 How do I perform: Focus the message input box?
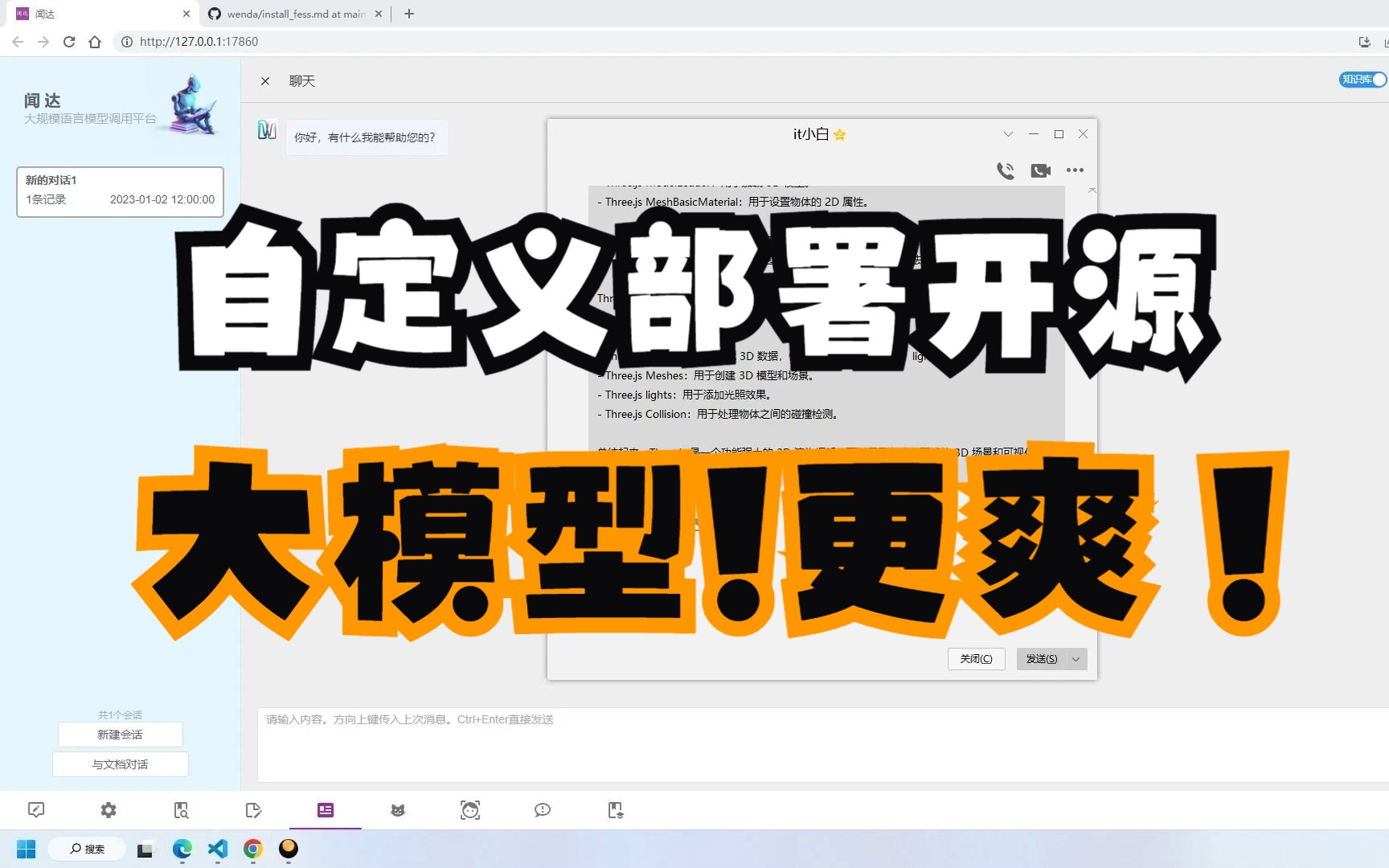tap(823, 744)
